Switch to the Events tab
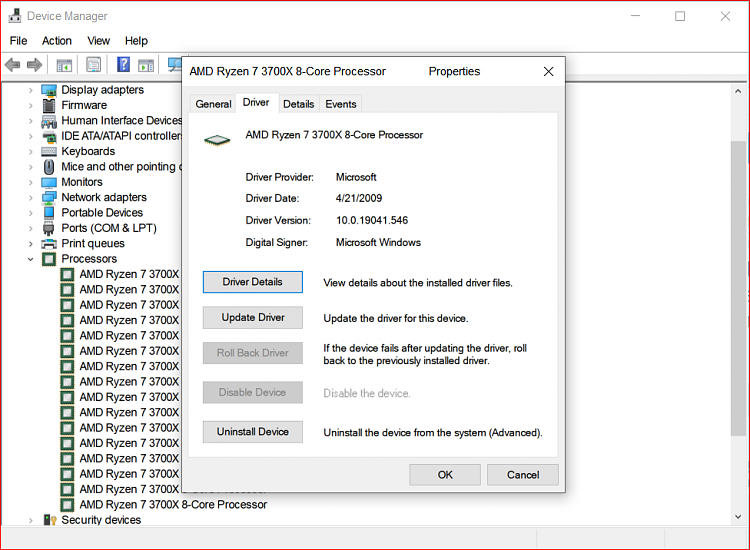This screenshot has height=550, width=750. click(341, 104)
